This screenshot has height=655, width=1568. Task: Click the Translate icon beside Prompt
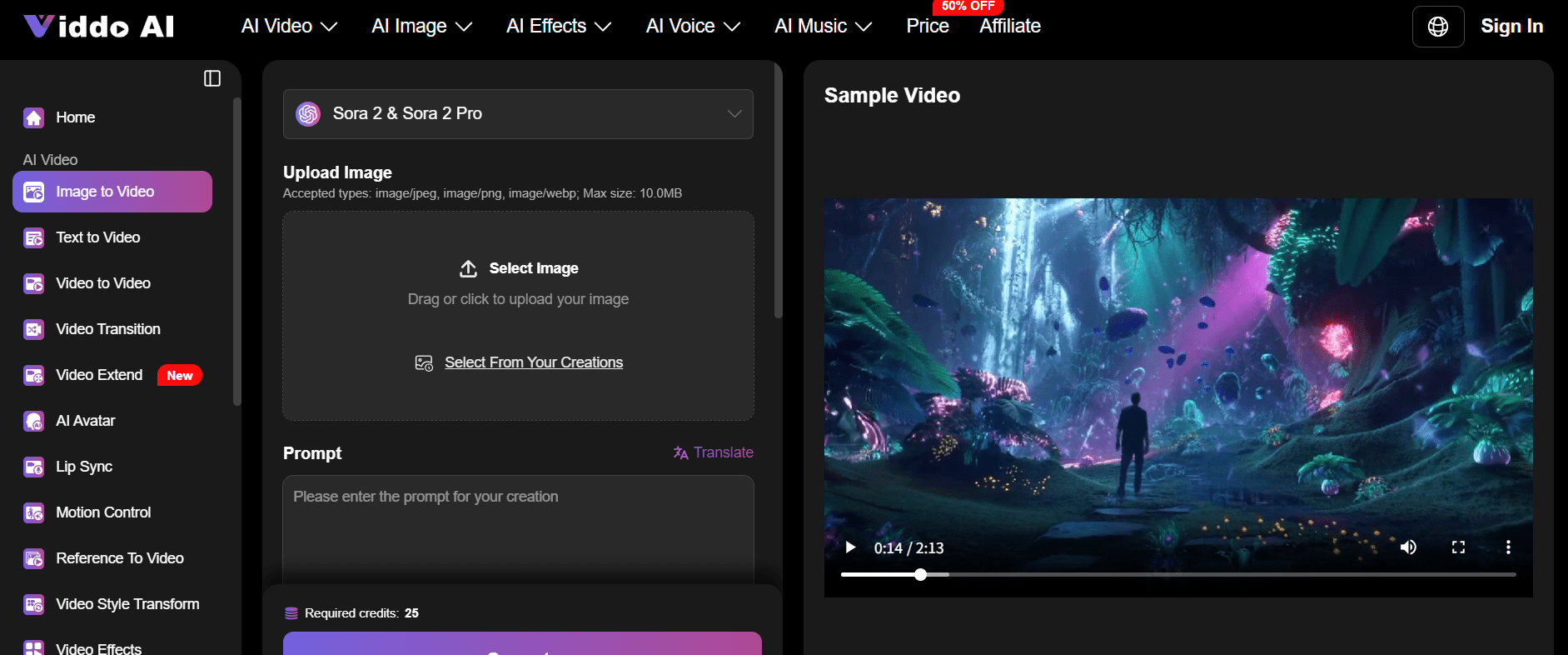[x=680, y=452]
